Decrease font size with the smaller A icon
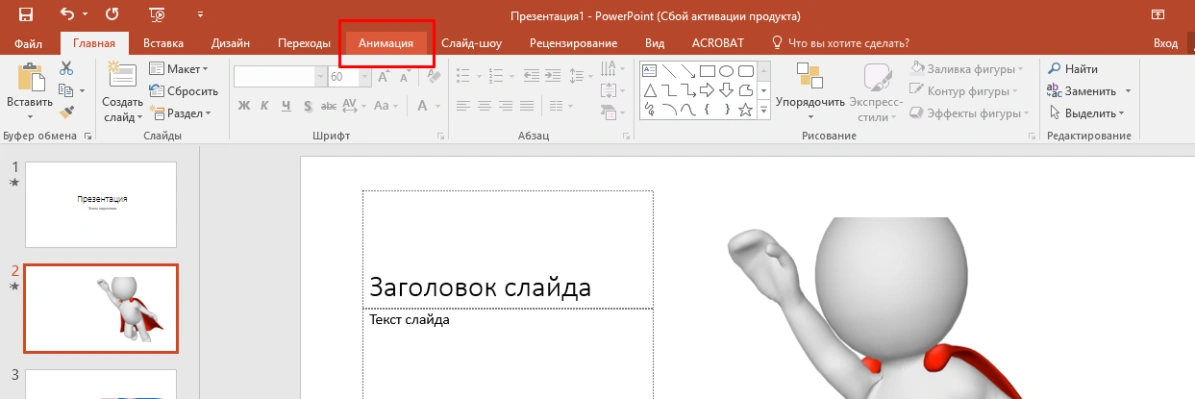 [x=405, y=77]
